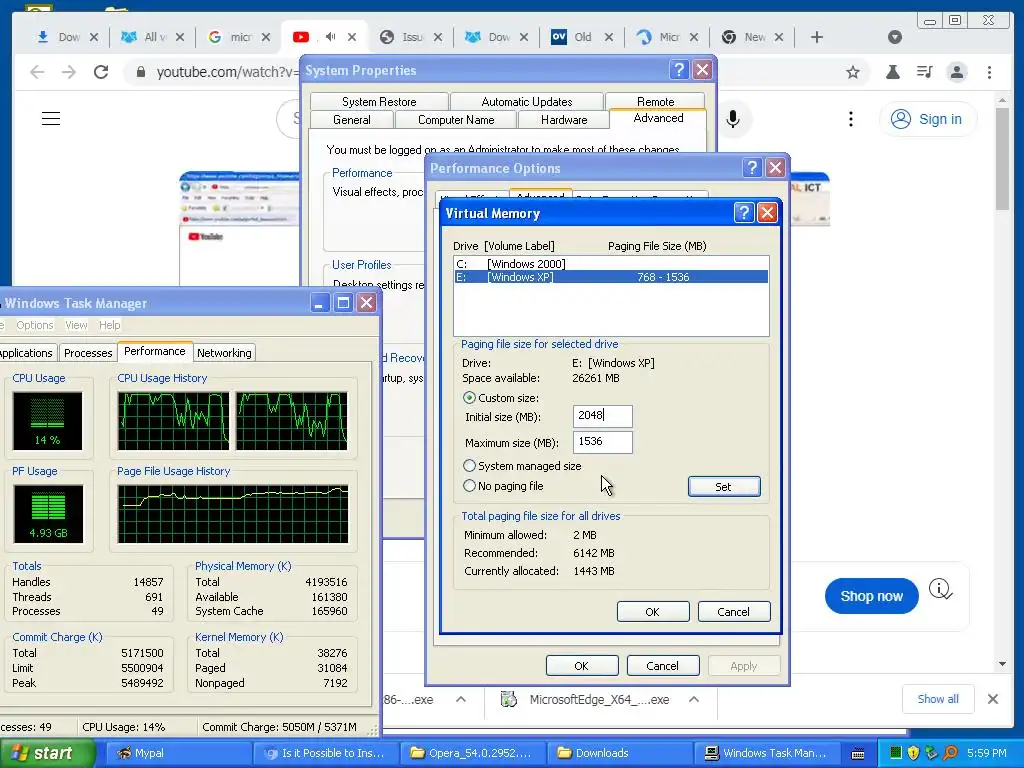Viewport: 1024px width, 768px height.
Task: Click the Task Manager CPU tray icon
Action: 896,753
